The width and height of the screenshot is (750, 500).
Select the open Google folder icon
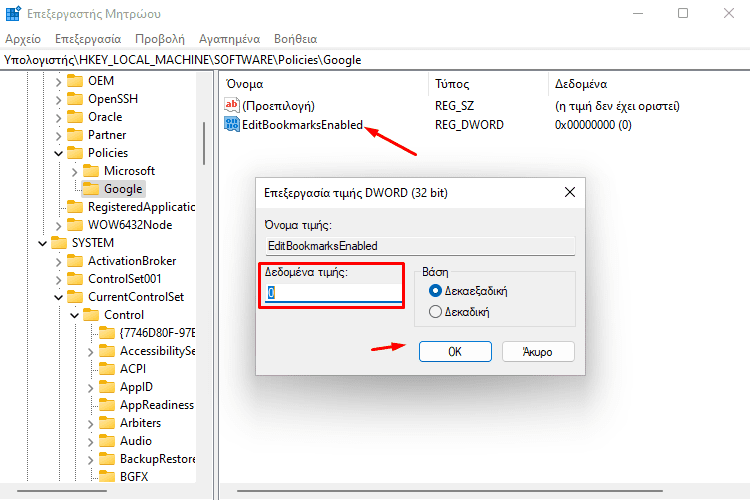91,189
